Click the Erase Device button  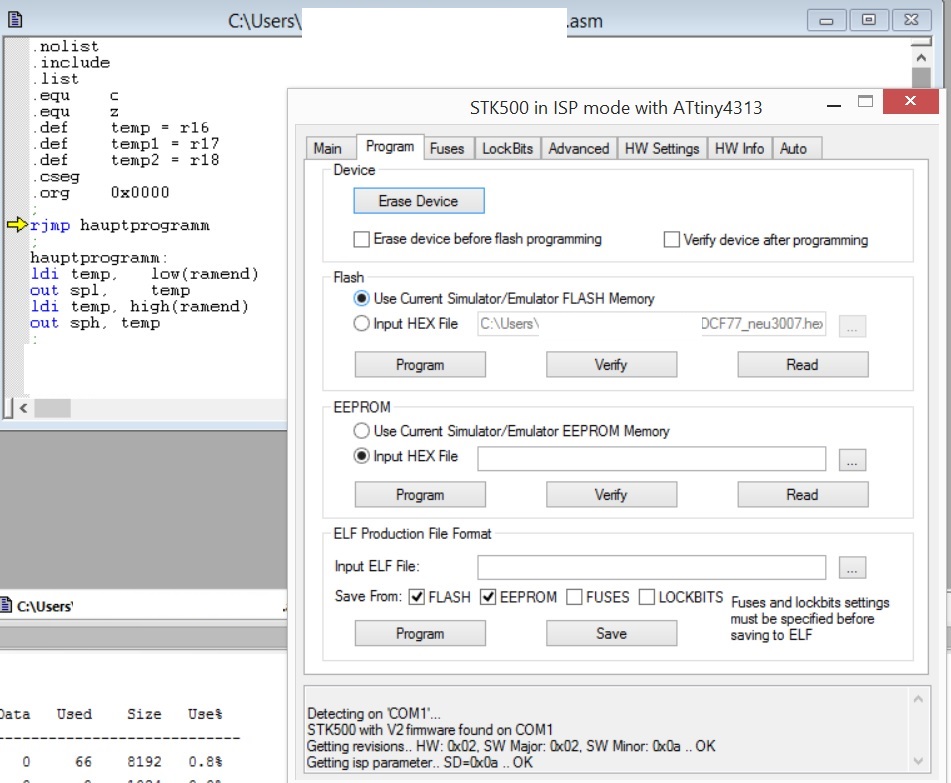pyautogui.click(x=418, y=200)
